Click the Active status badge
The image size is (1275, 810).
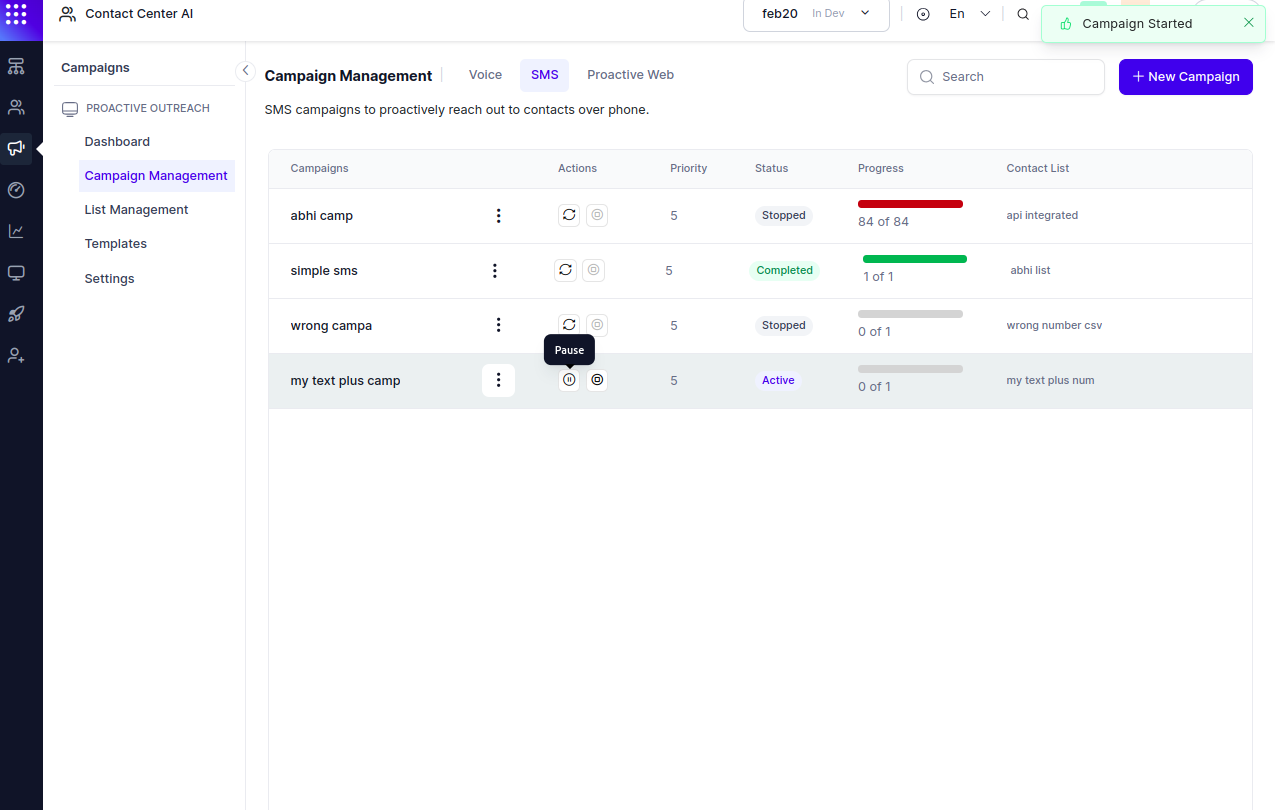coord(778,380)
